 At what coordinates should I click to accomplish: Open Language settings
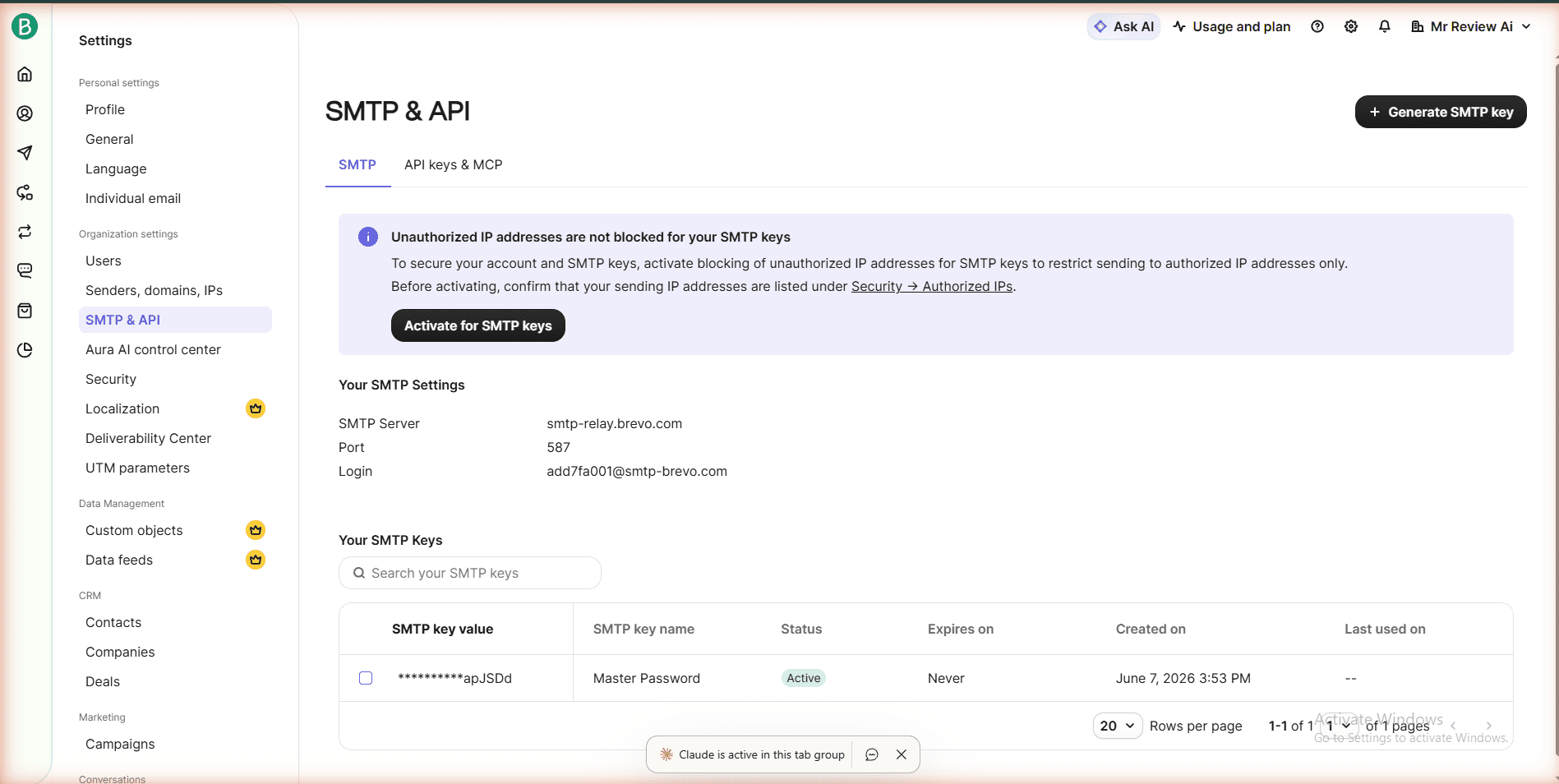pyautogui.click(x=116, y=168)
